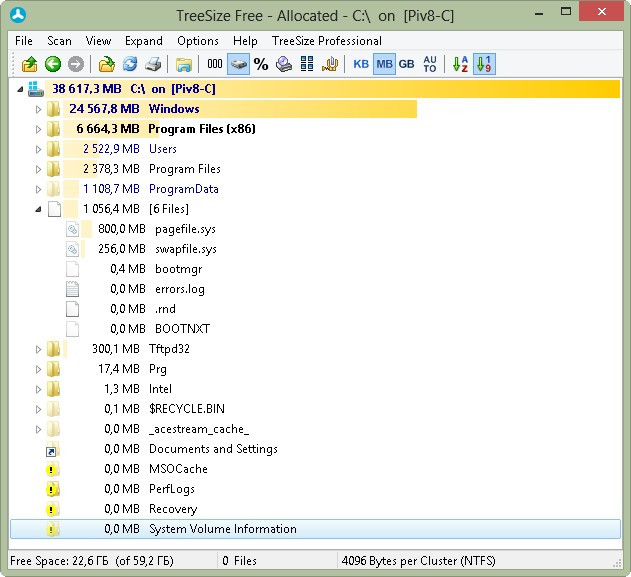Click the touch-optimized hand icon

coord(330,64)
